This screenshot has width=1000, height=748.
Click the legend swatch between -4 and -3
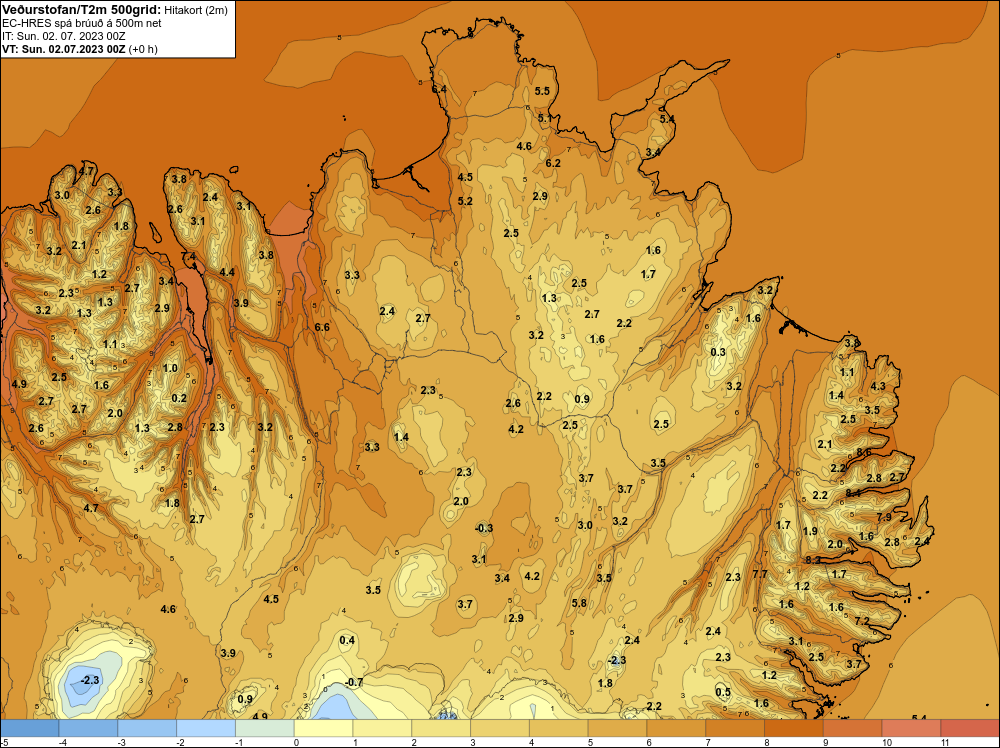tap(88, 728)
